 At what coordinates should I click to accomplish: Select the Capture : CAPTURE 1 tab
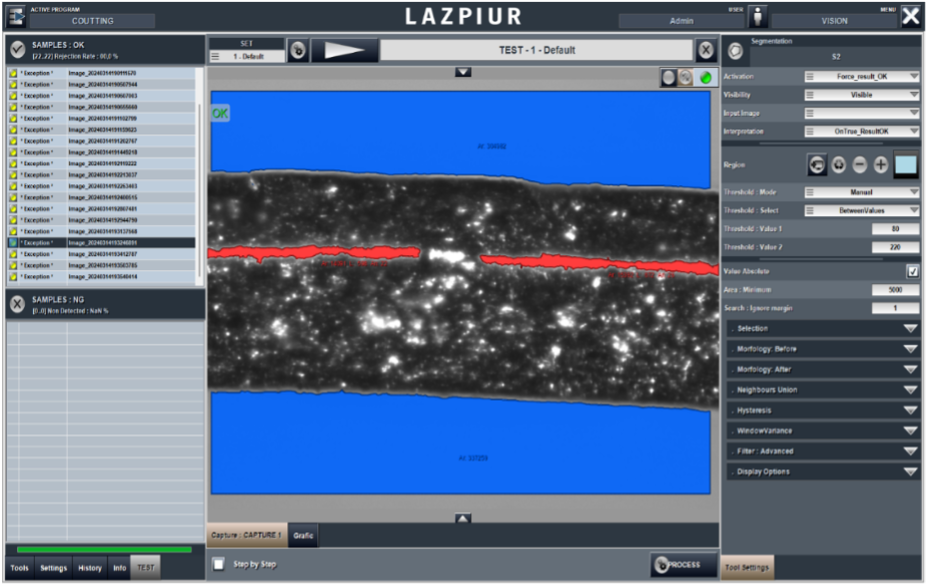(x=247, y=535)
